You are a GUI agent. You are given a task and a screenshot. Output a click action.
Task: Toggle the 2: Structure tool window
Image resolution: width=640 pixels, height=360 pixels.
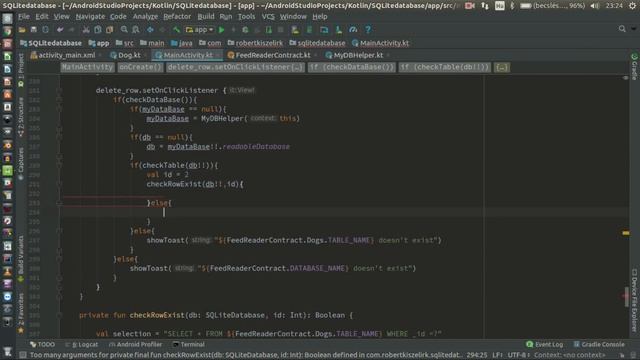tap(21, 117)
